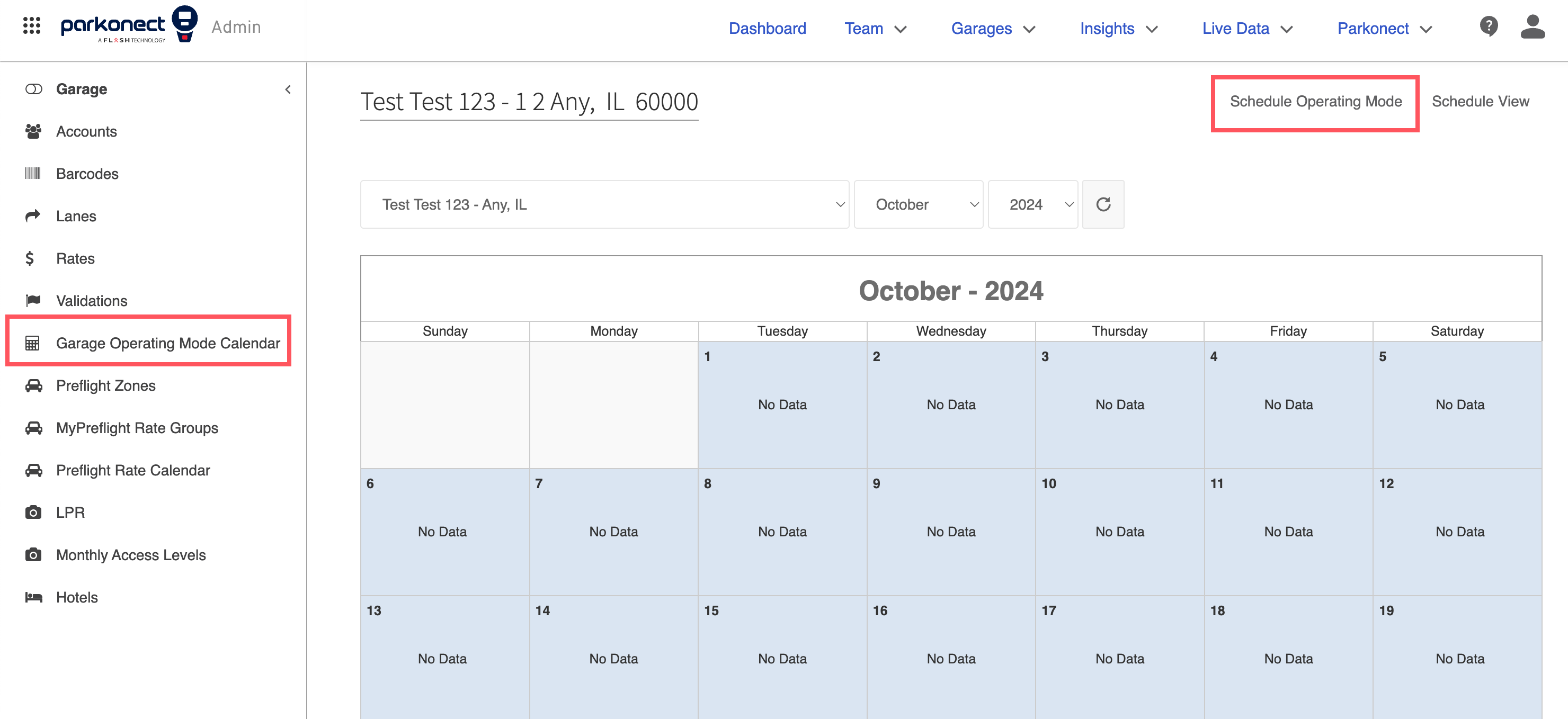The height and width of the screenshot is (719, 1568).
Task: Click the Lanes arrow icon
Action: [33, 215]
